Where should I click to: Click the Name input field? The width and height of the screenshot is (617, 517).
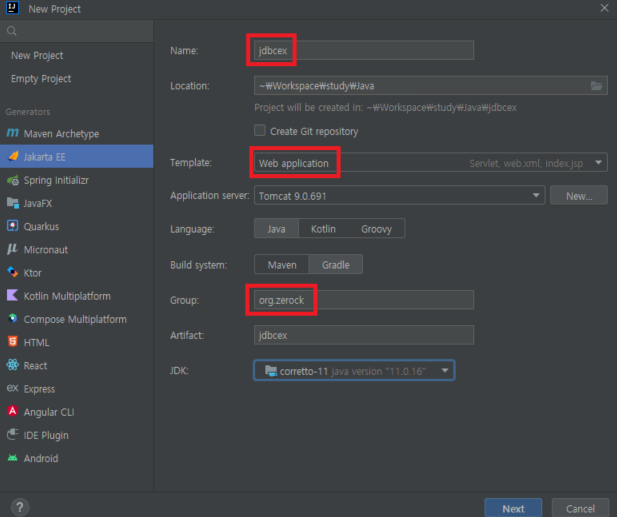(364, 50)
